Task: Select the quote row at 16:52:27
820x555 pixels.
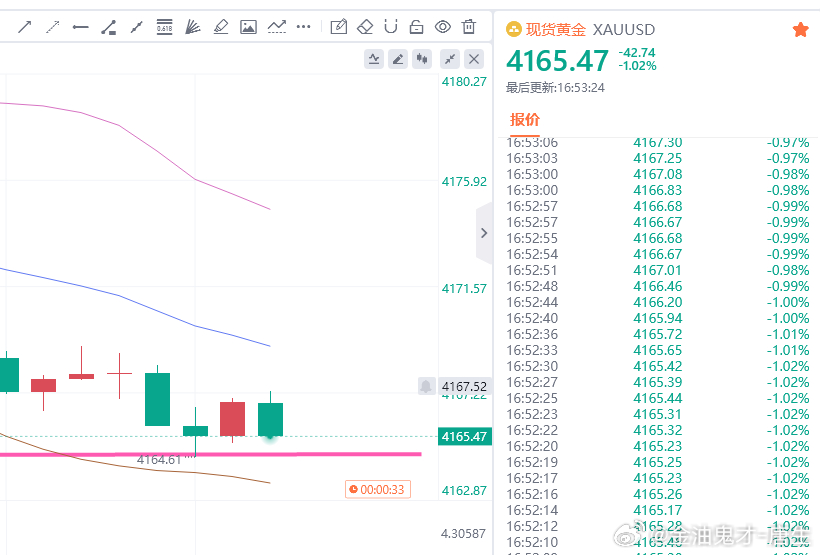Action: (658, 382)
